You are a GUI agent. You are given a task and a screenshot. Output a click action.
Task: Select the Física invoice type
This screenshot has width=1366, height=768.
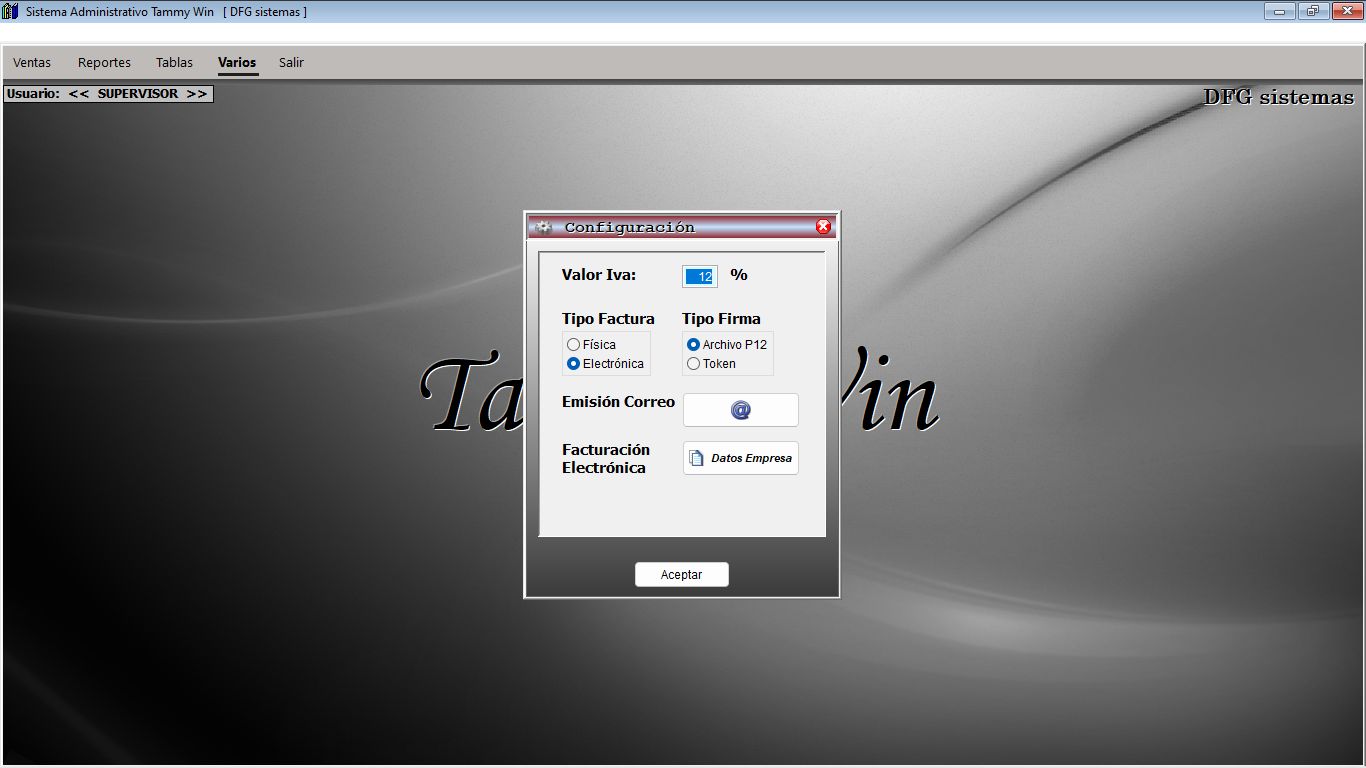[591, 344]
